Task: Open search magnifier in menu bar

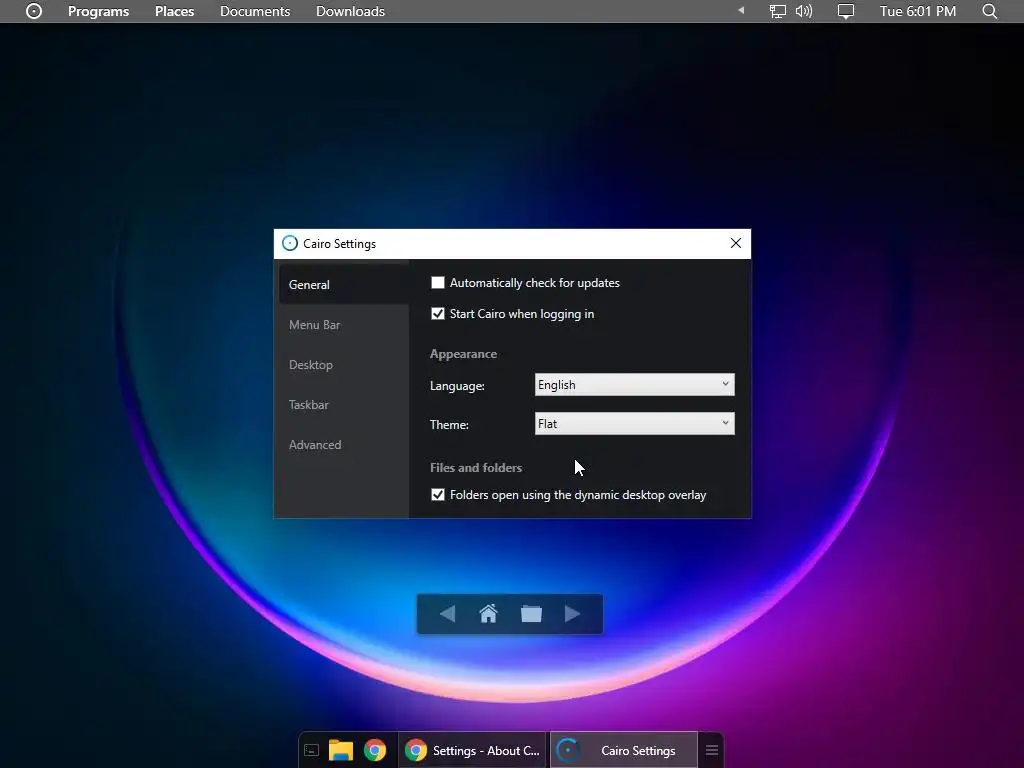Action: 990,11
